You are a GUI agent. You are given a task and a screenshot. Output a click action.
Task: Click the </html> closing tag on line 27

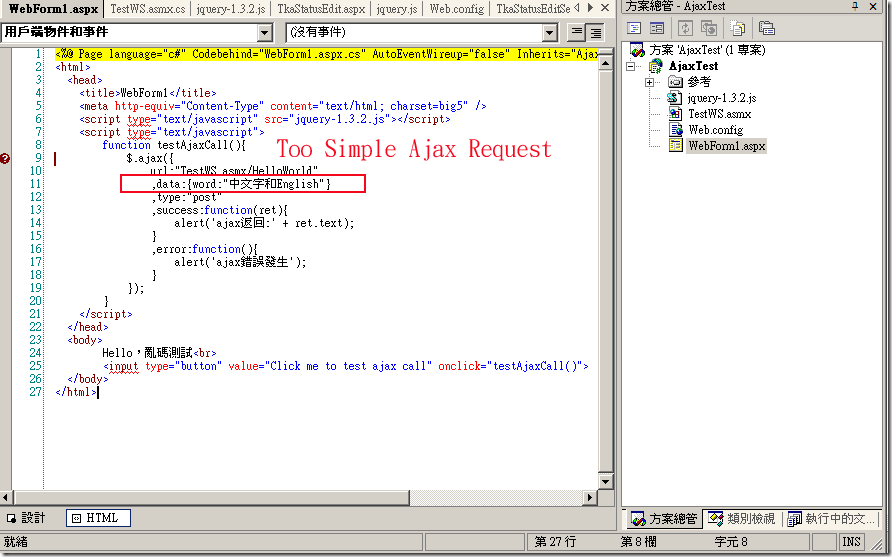click(76, 392)
